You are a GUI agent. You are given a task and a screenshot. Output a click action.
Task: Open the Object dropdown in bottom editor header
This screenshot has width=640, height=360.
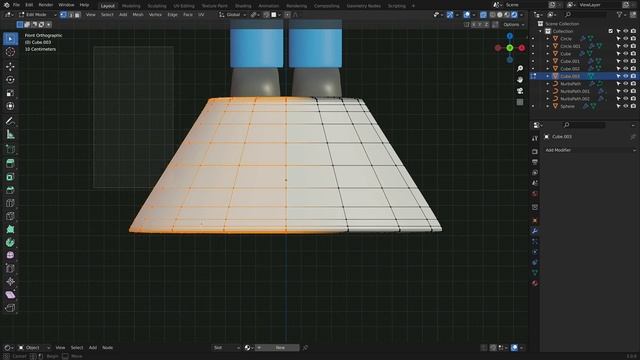[34, 348]
